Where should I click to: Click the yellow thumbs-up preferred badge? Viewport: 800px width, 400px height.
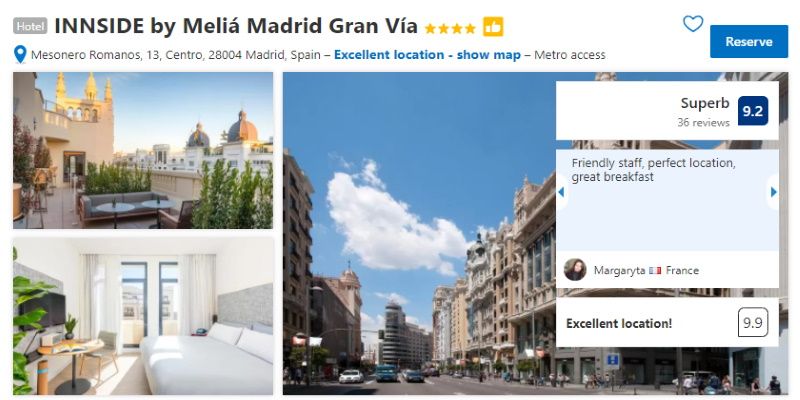tap(493, 27)
